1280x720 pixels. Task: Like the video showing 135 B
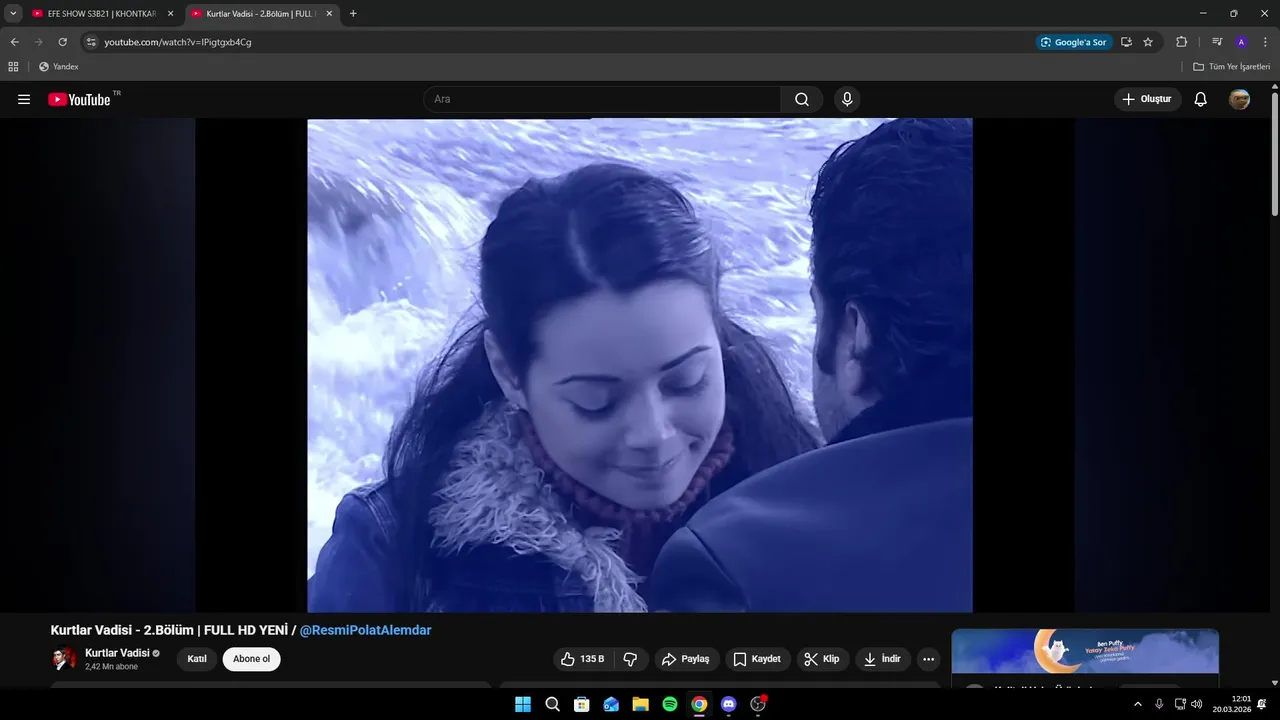point(583,659)
